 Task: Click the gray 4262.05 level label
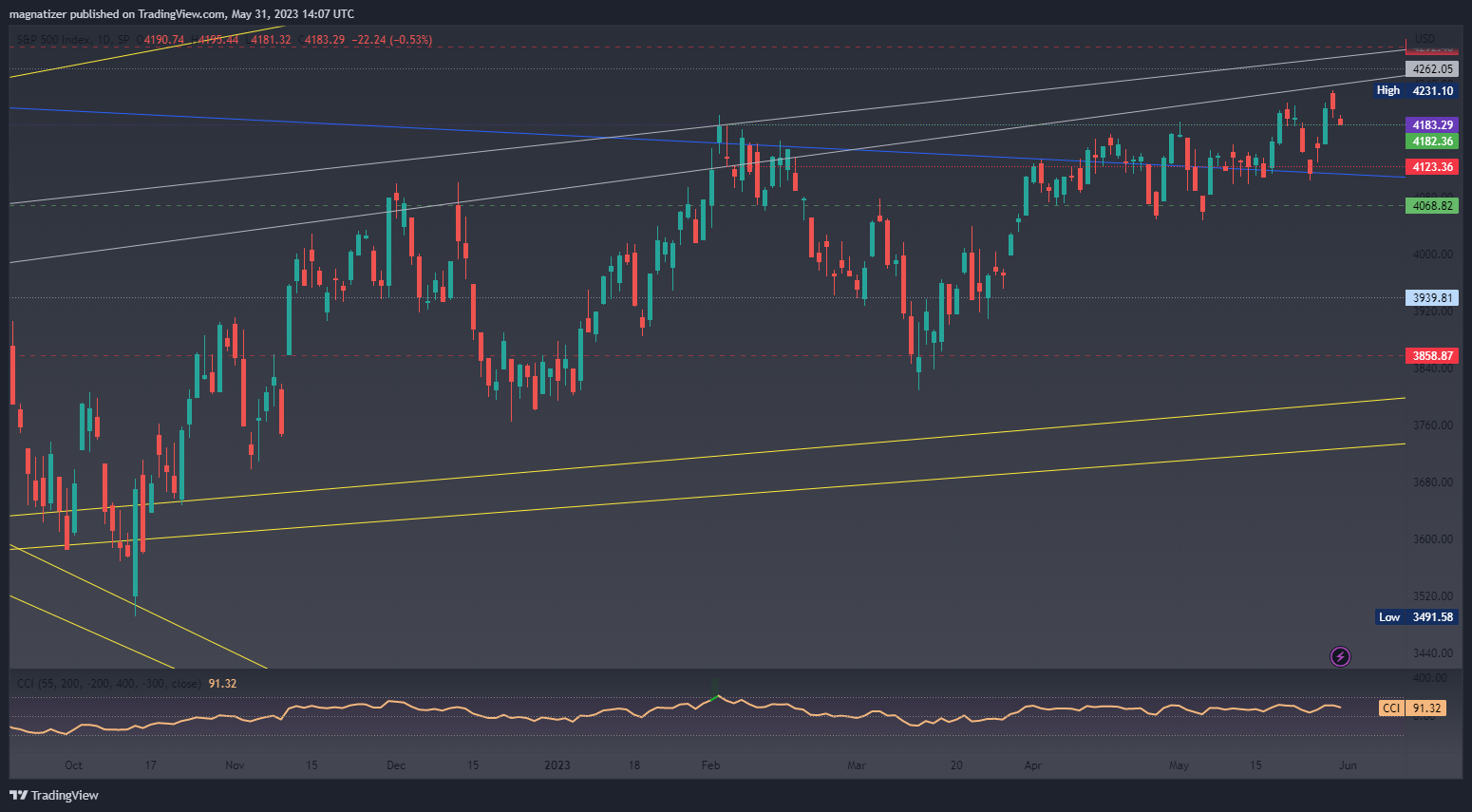[x=1432, y=69]
